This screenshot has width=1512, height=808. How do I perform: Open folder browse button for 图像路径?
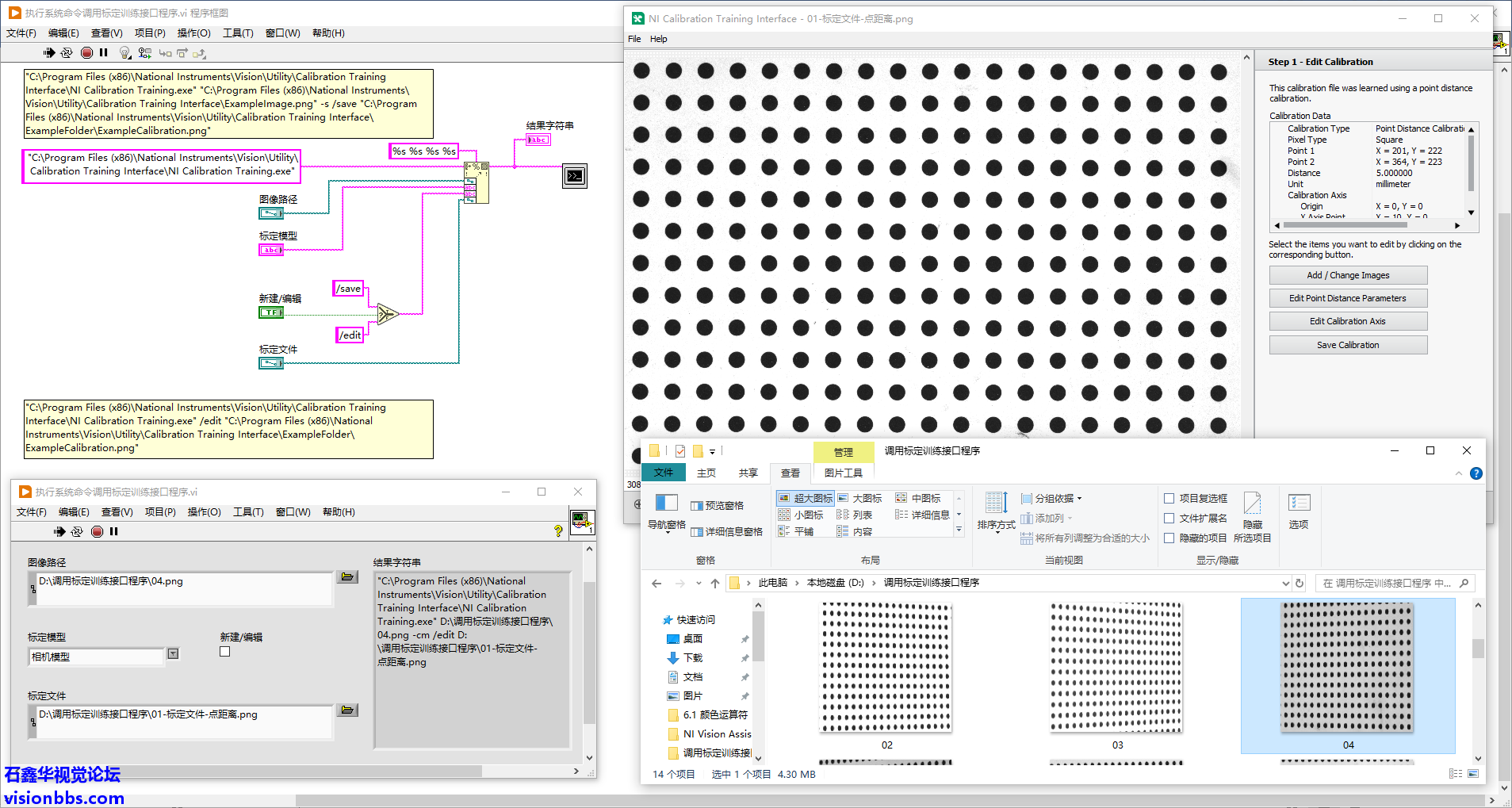347,577
